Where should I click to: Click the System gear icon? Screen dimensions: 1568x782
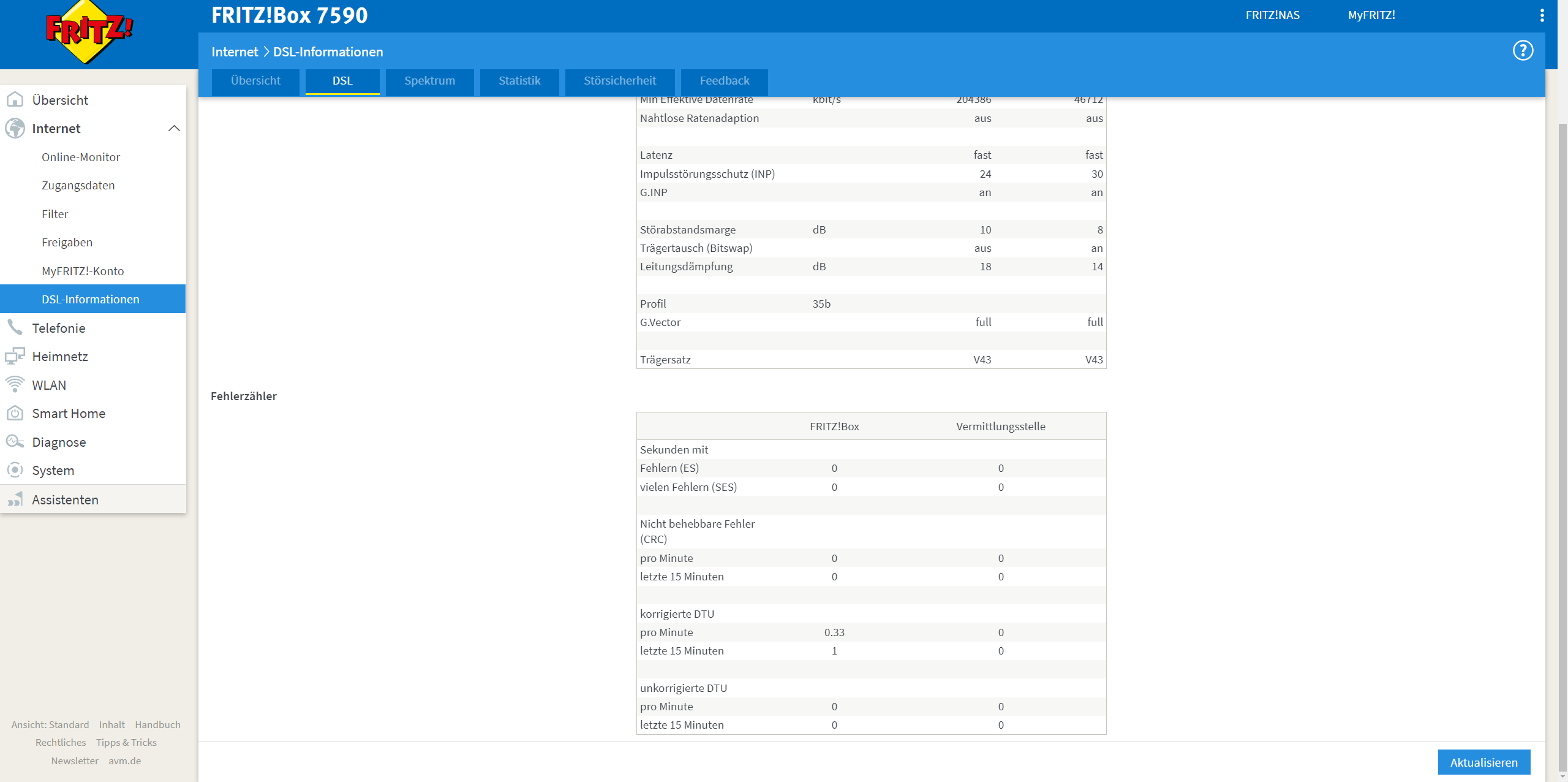tap(15, 470)
